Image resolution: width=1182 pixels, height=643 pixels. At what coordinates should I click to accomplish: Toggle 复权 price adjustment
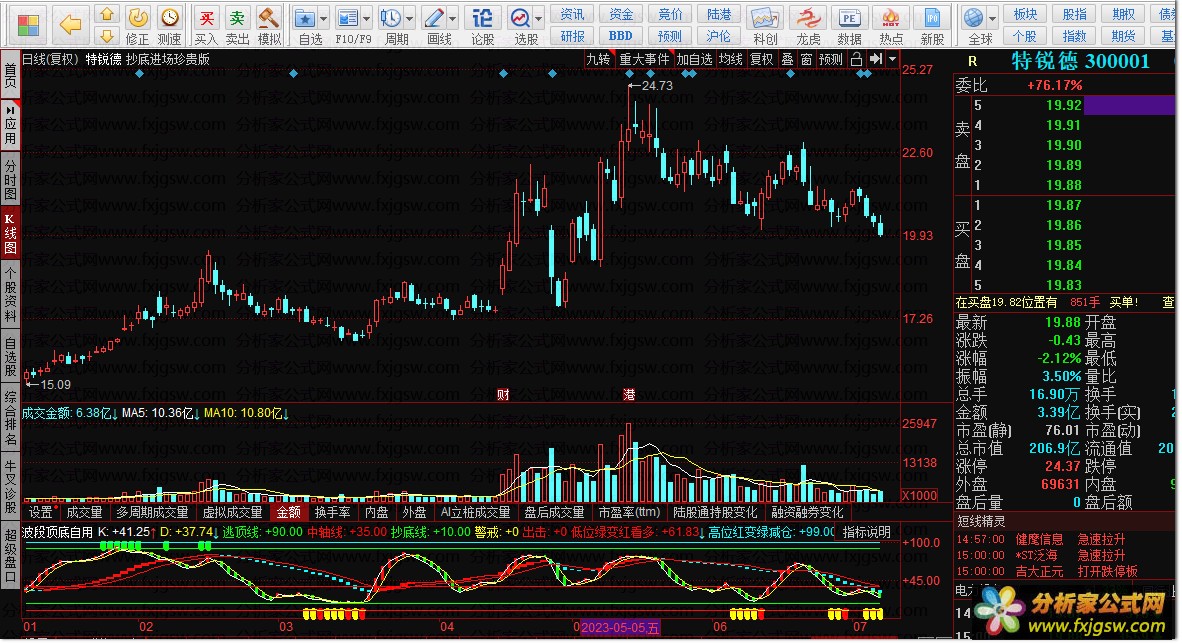tap(761, 60)
